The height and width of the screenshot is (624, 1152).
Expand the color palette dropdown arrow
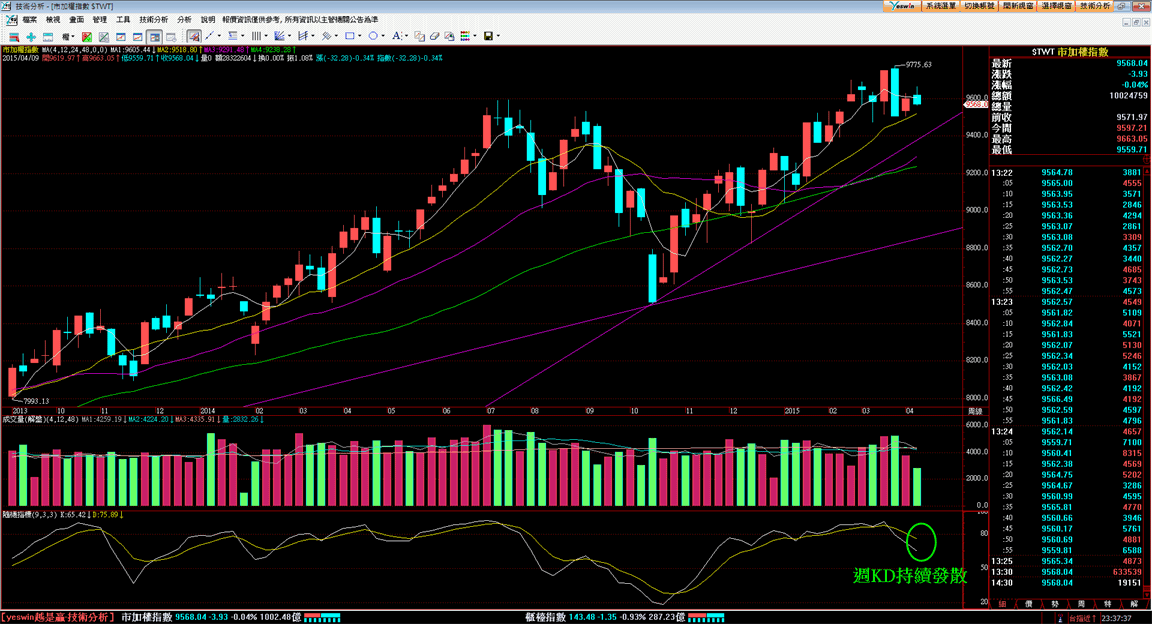pyautogui.click(x=475, y=36)
